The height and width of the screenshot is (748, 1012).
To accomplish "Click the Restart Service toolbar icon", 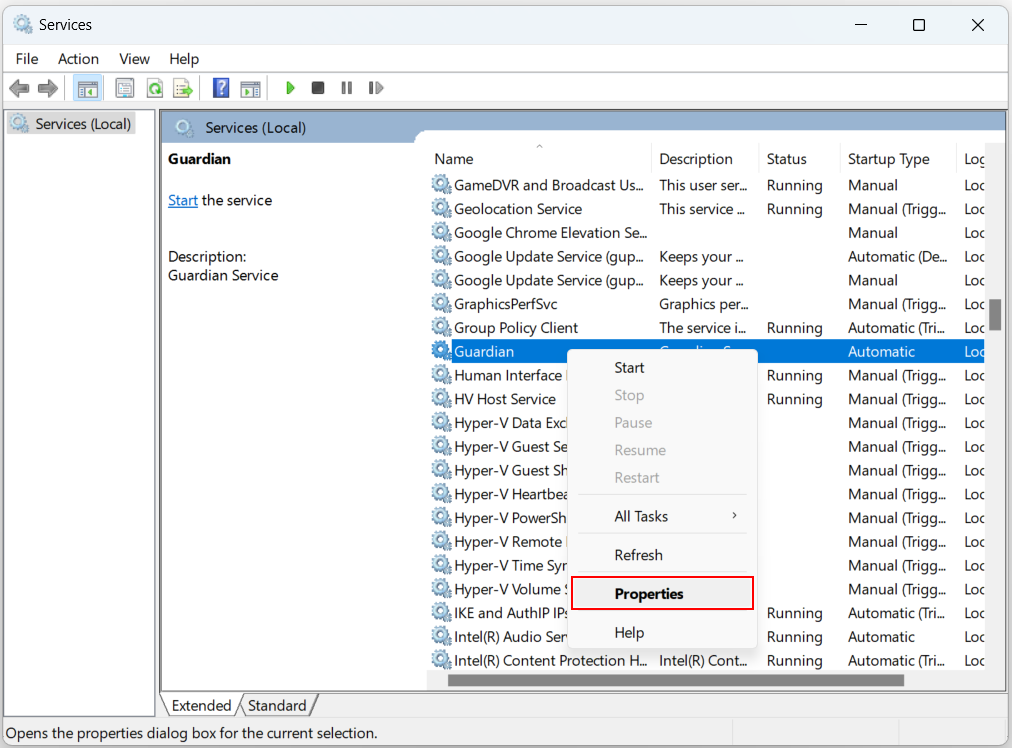I will (376, 88).
